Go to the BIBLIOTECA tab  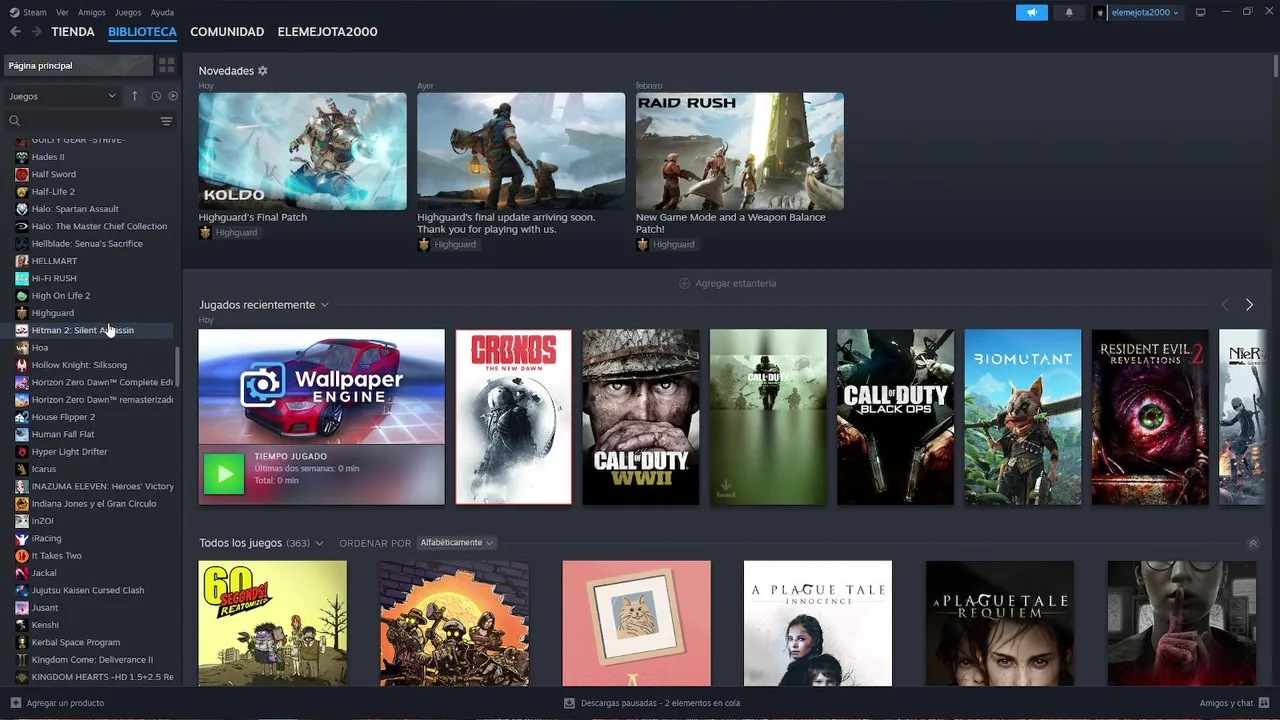[143, 32]
